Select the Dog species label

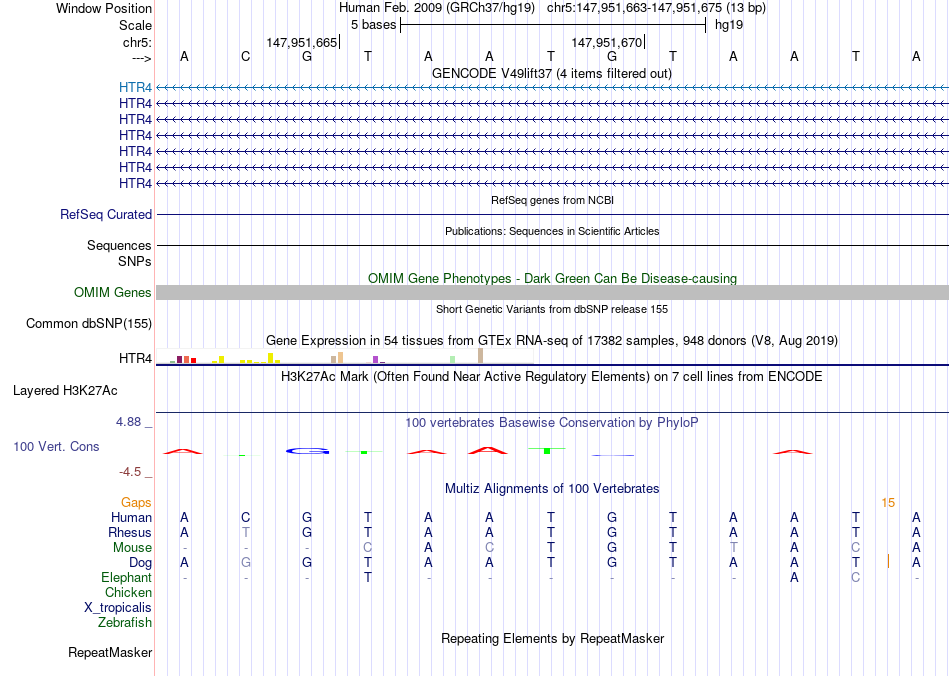tap(141, 563)
